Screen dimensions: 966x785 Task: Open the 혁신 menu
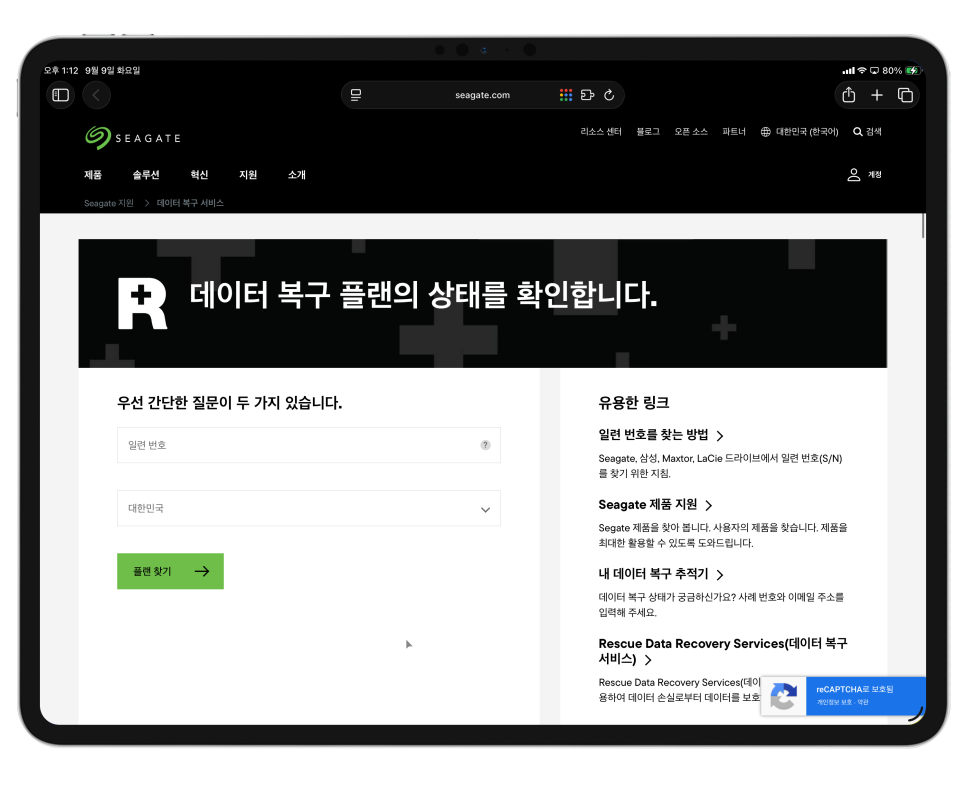pyautogui.click(x=199, y=175)
